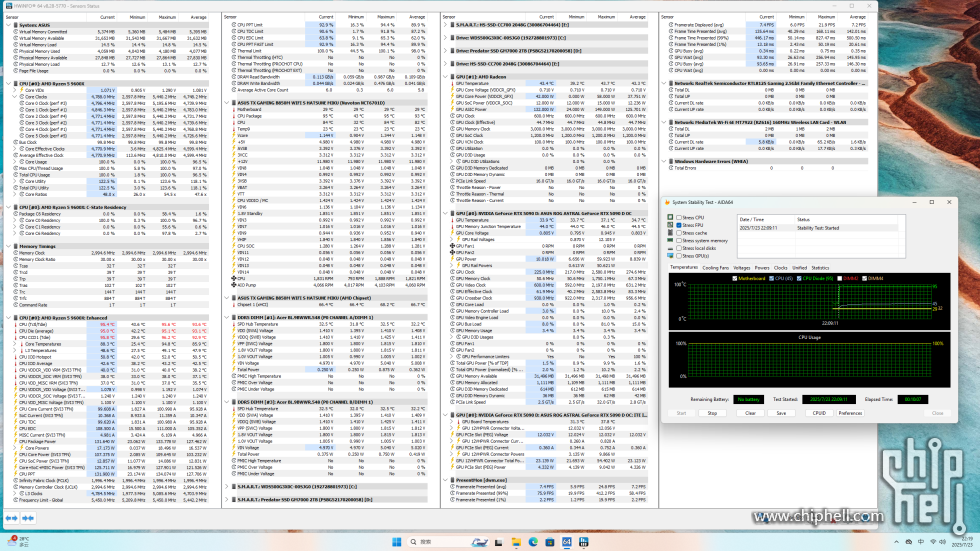Expand the Core VIDs row
This screenshot has width=980, height=551.
pos(15,90)
